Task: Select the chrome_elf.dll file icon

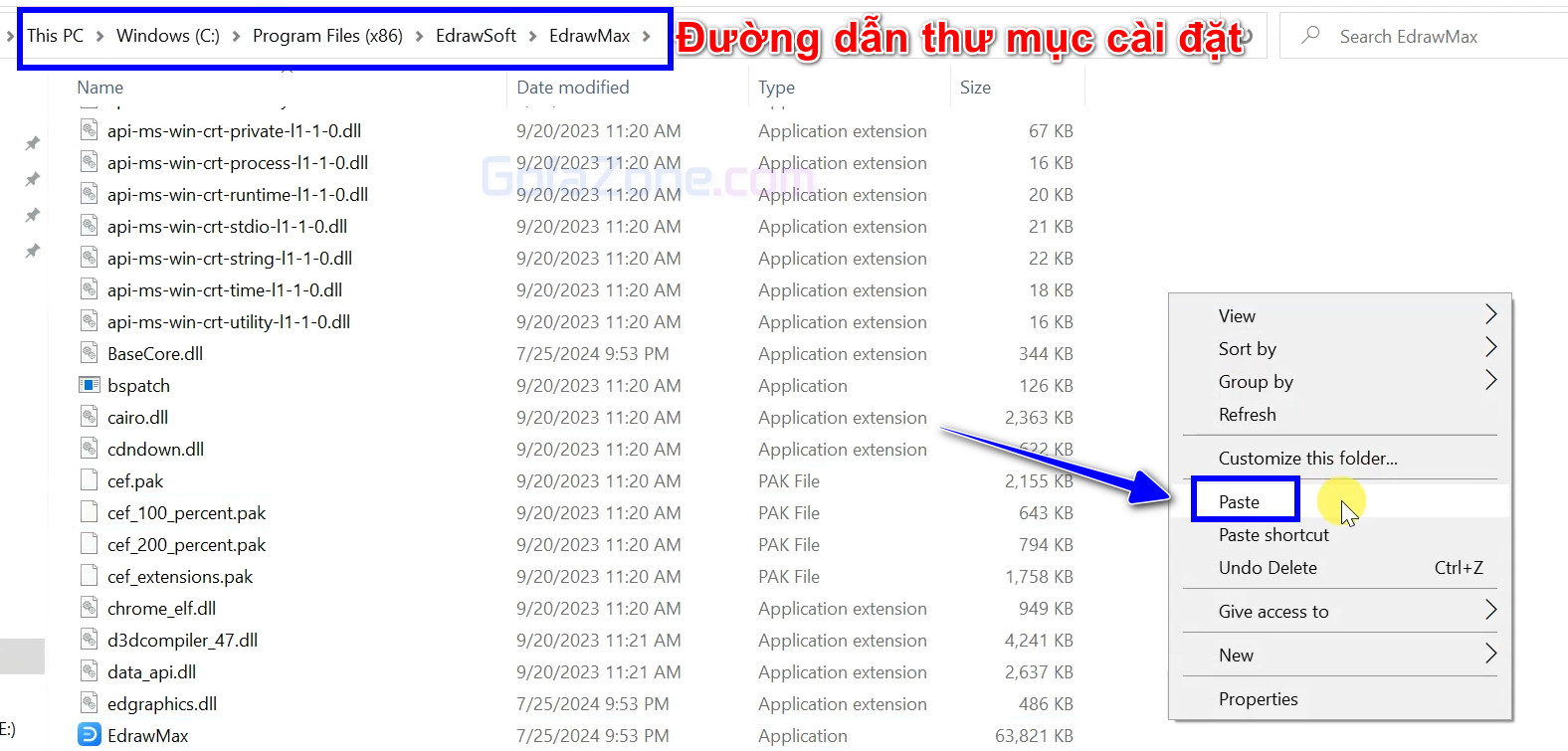Action: click(x=90, y=608)
